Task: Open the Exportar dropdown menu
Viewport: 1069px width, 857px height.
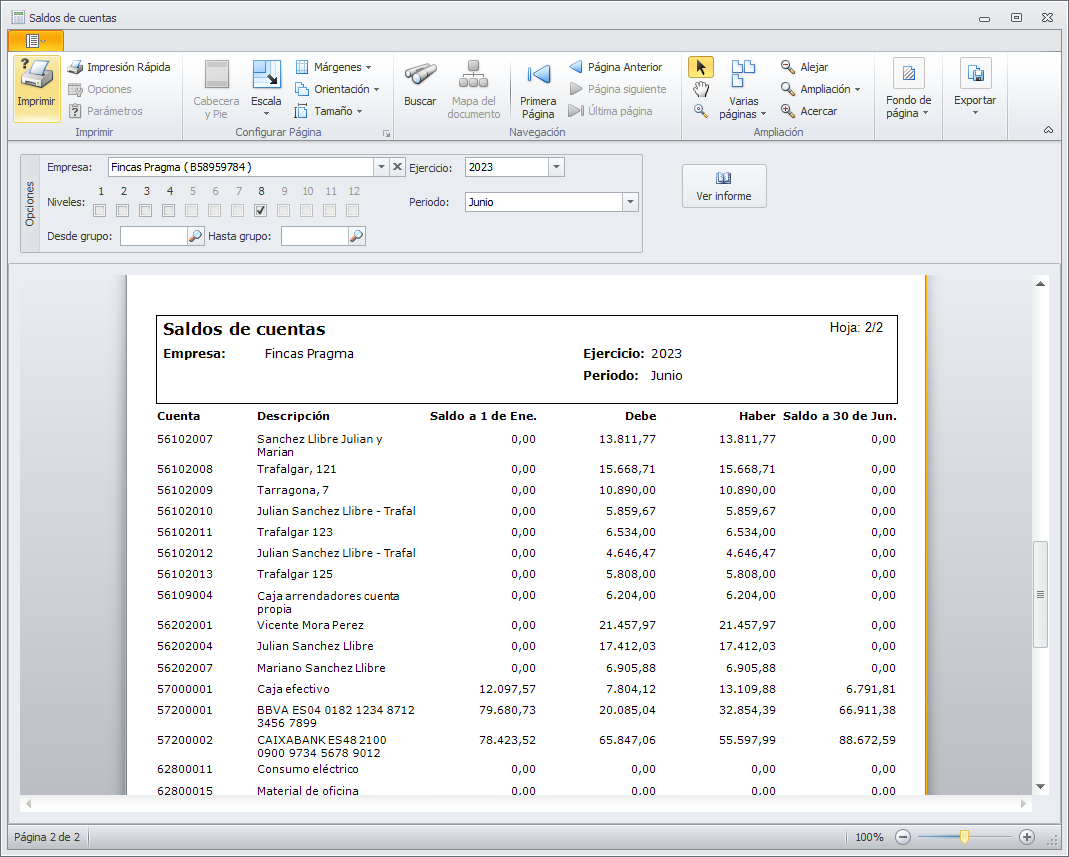Action: (x=975, y=100)
